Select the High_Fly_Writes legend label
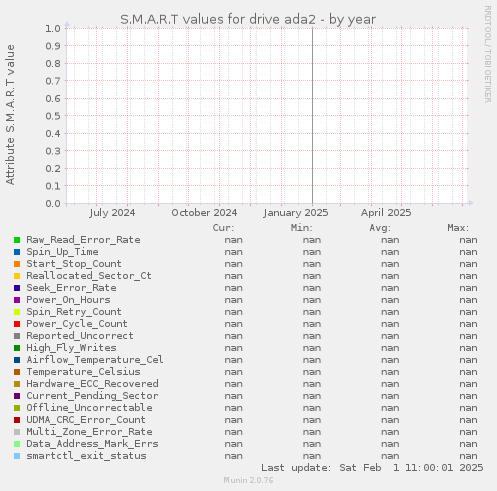The image size is (497, 491). [71, 348]
